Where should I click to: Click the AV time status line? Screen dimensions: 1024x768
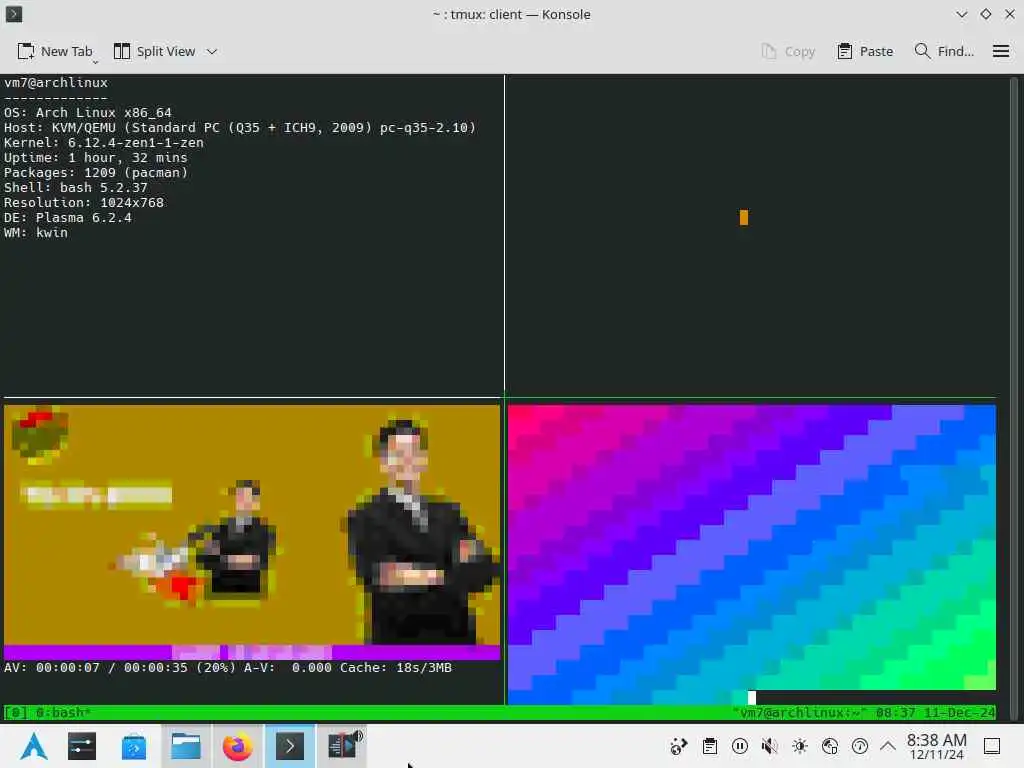coord(228,667)
